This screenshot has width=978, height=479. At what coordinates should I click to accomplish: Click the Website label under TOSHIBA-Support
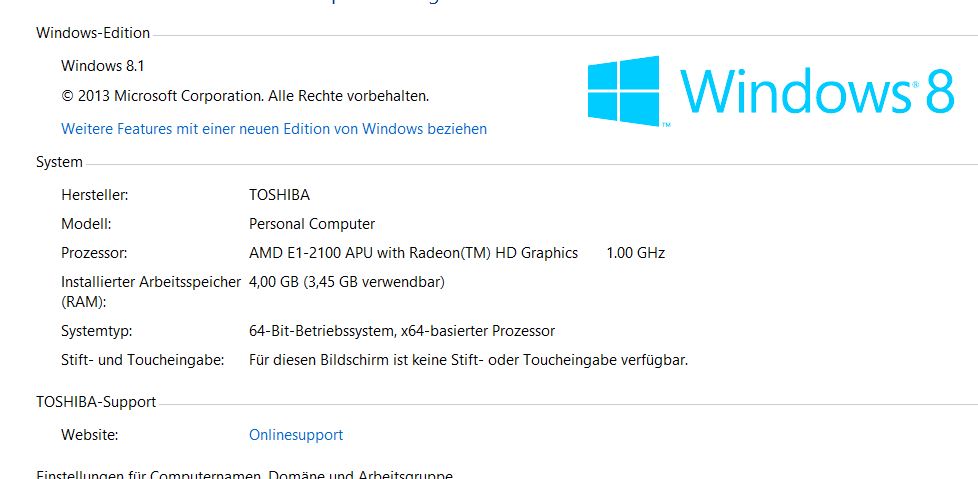(x=89, y=435)
